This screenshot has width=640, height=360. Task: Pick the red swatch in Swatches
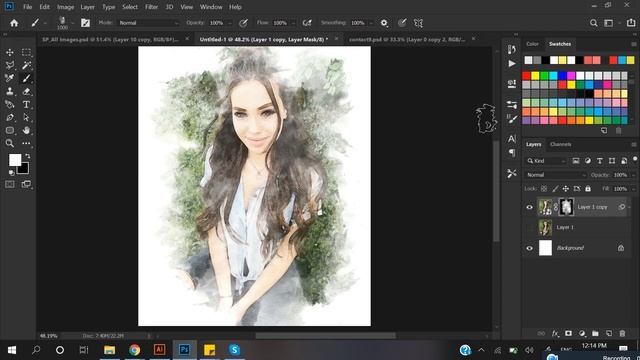[x=526, y=76]
